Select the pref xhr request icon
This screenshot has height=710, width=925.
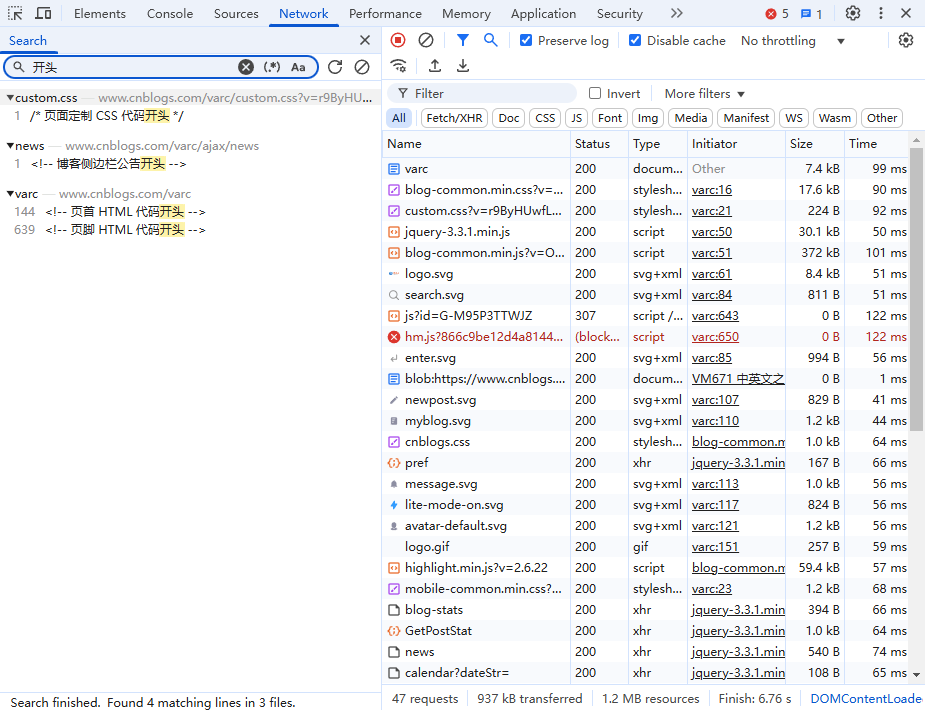[x=393, y=463]
